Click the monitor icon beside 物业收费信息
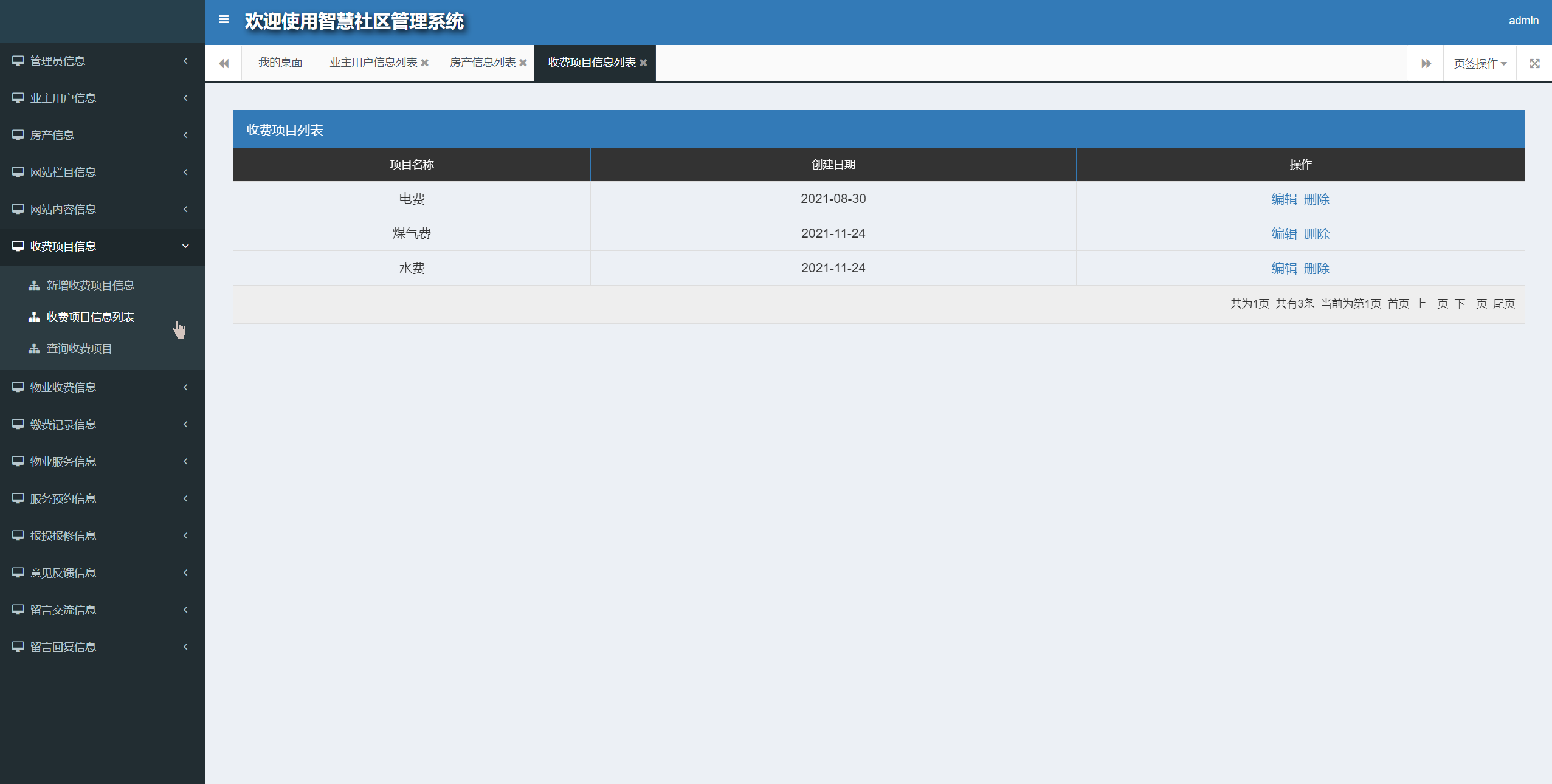This screenshot has width=1552, height=784. 18,387
